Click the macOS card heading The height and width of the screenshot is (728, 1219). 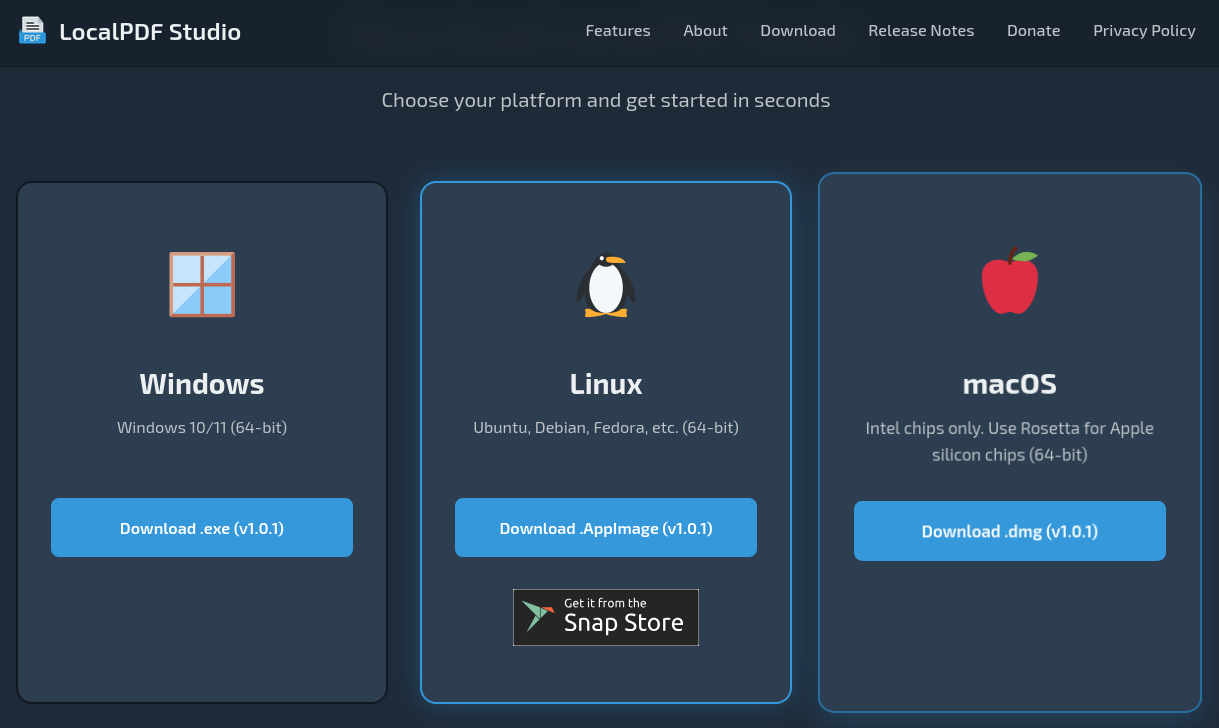click(1009, 384)
